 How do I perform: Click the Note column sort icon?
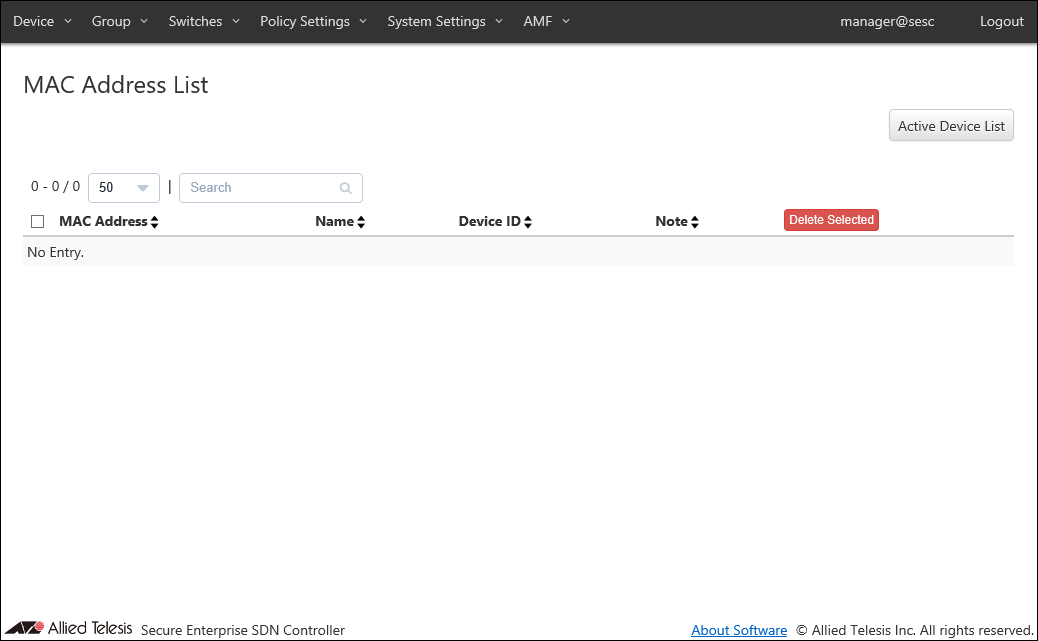[694, 222]
